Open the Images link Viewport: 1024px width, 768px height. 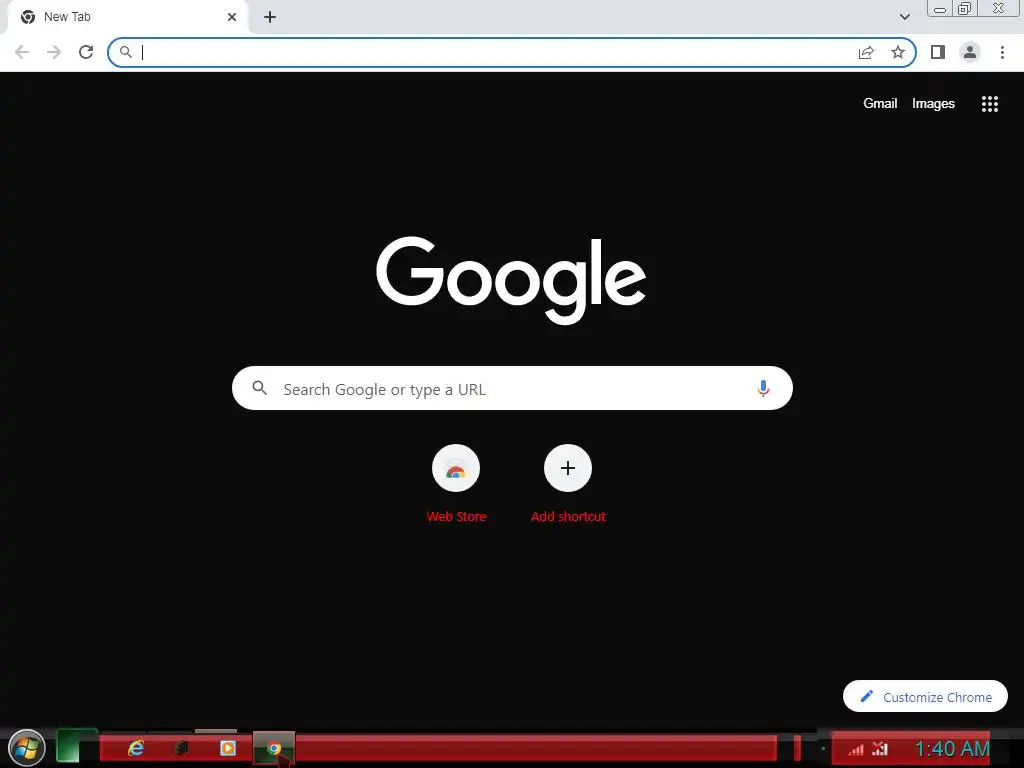(933, 104)
